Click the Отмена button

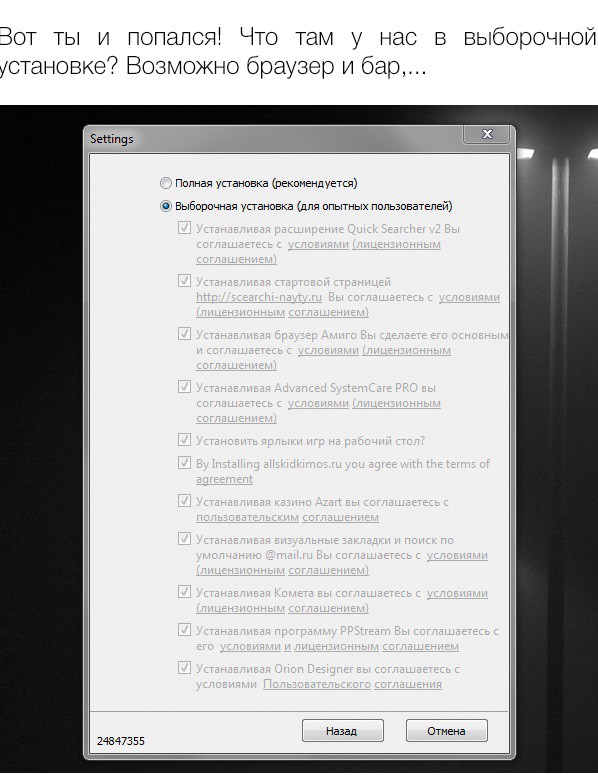pyautogui.click(x=447, y=731)
